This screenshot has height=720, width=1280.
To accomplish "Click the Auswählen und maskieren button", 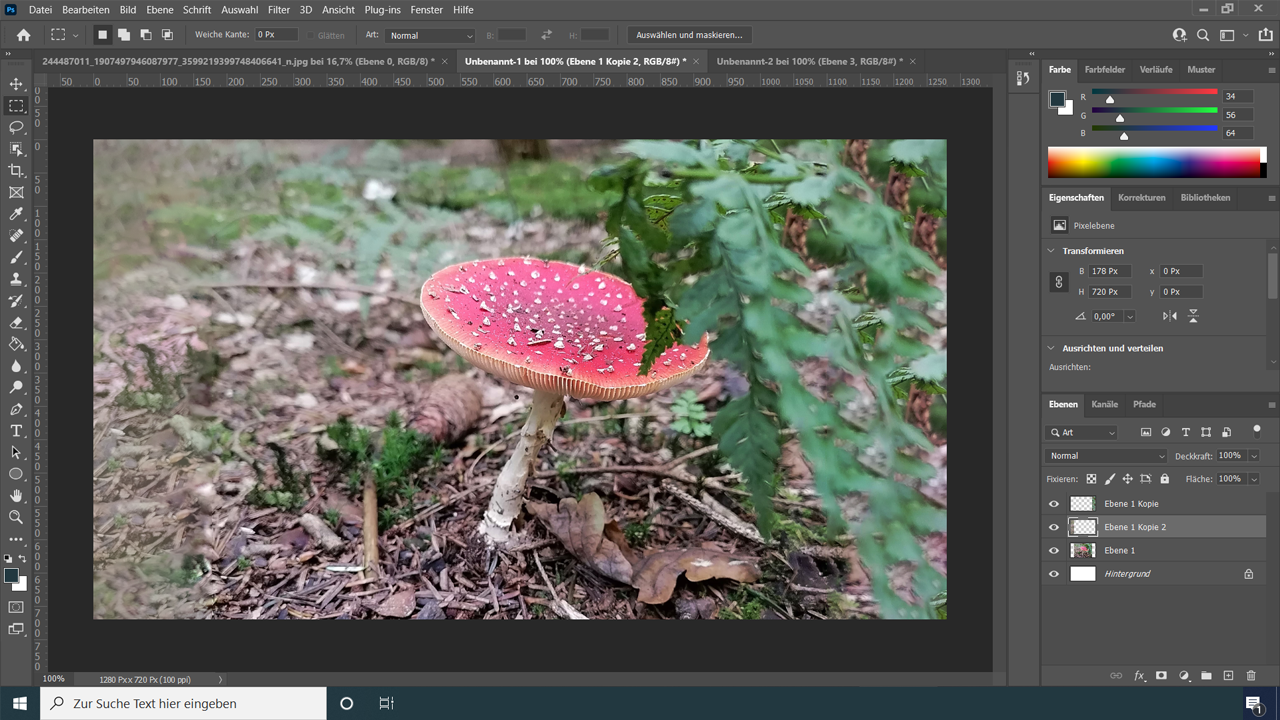I will (689, 34).
